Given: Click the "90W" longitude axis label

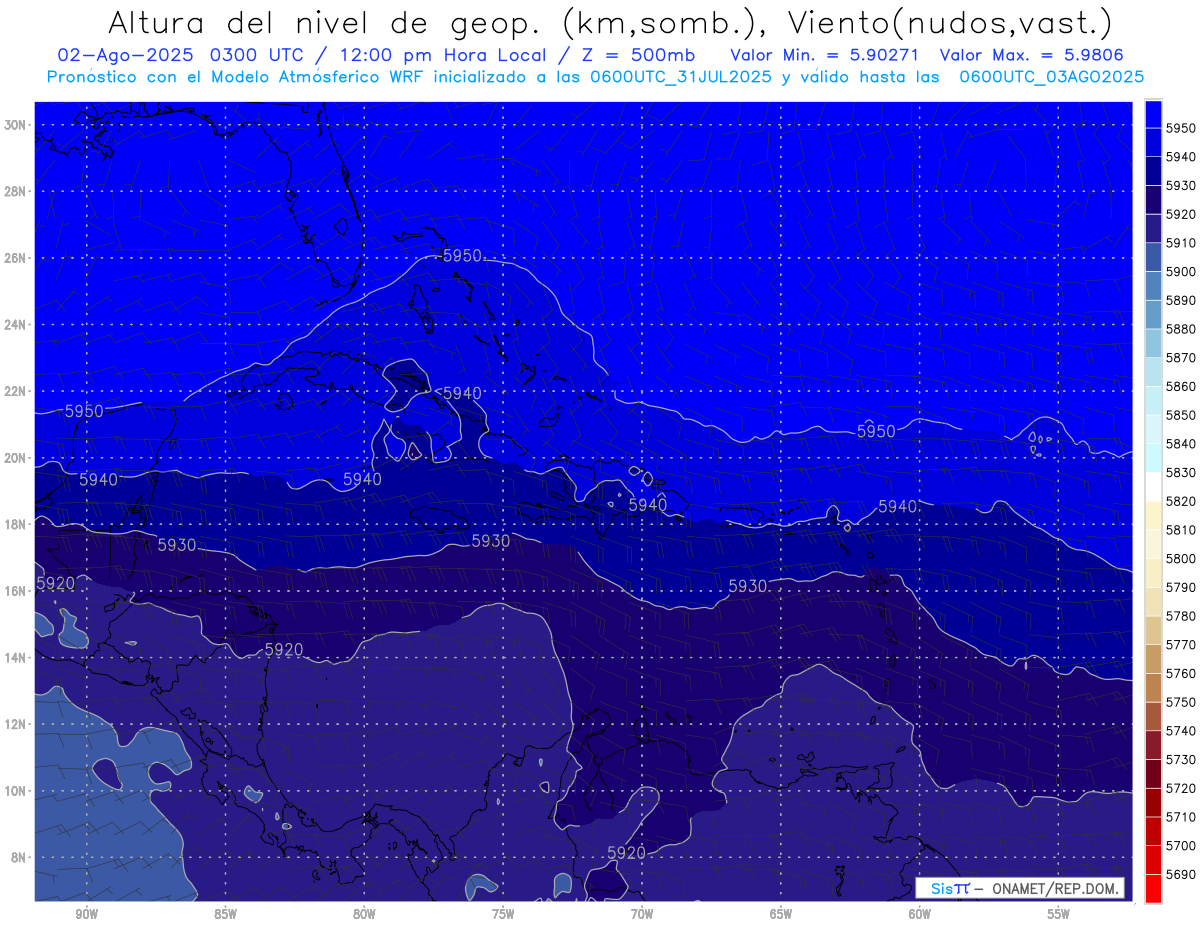Looking at the screenshot, I should [86, 915].
